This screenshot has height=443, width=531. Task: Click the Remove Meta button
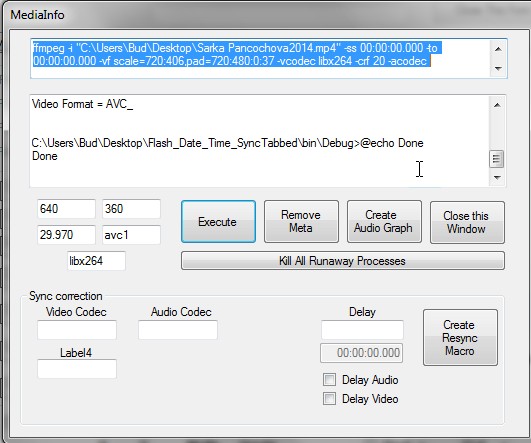(301, 222)
